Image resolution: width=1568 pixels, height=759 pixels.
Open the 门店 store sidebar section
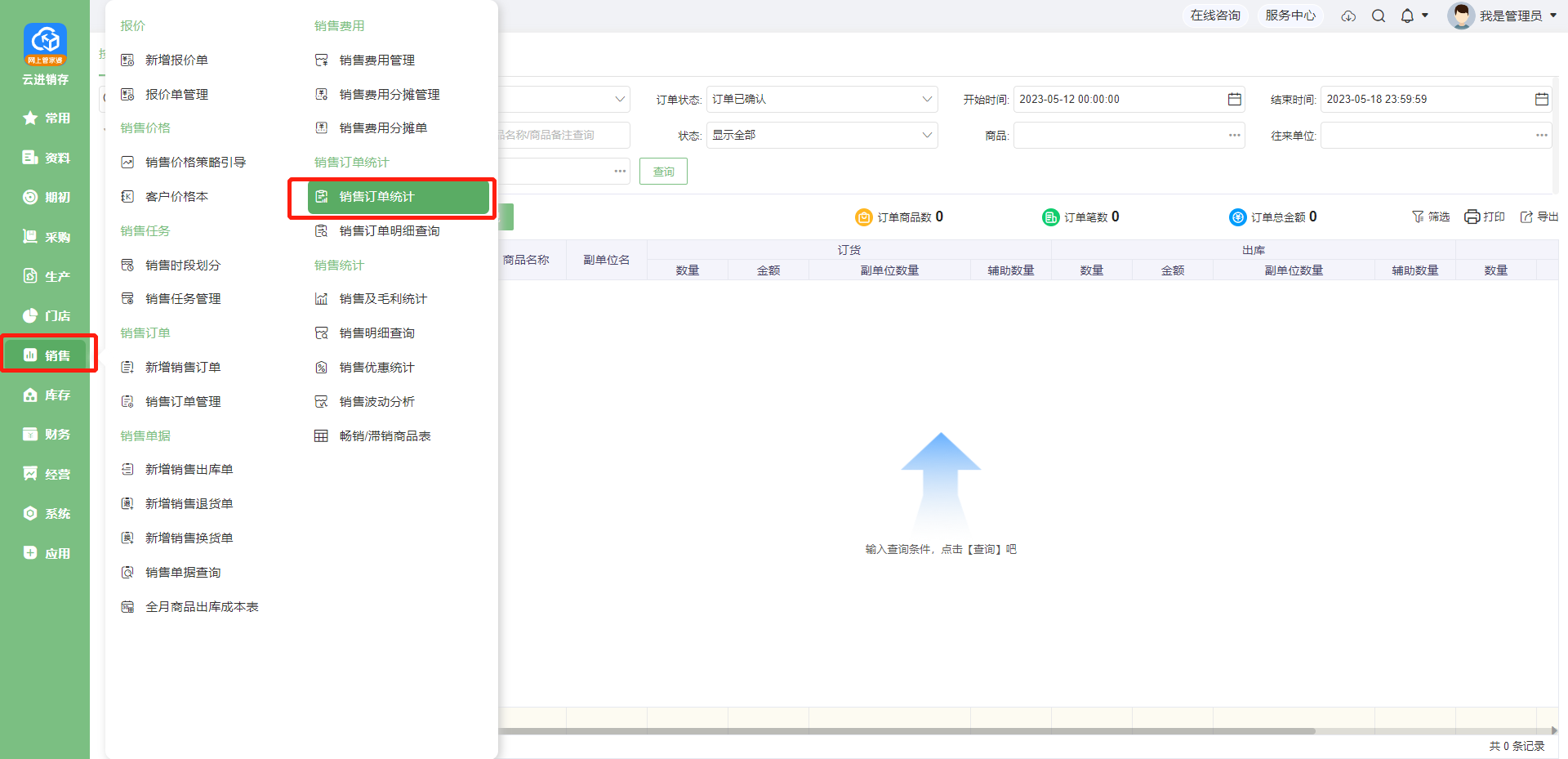[45, 315]
